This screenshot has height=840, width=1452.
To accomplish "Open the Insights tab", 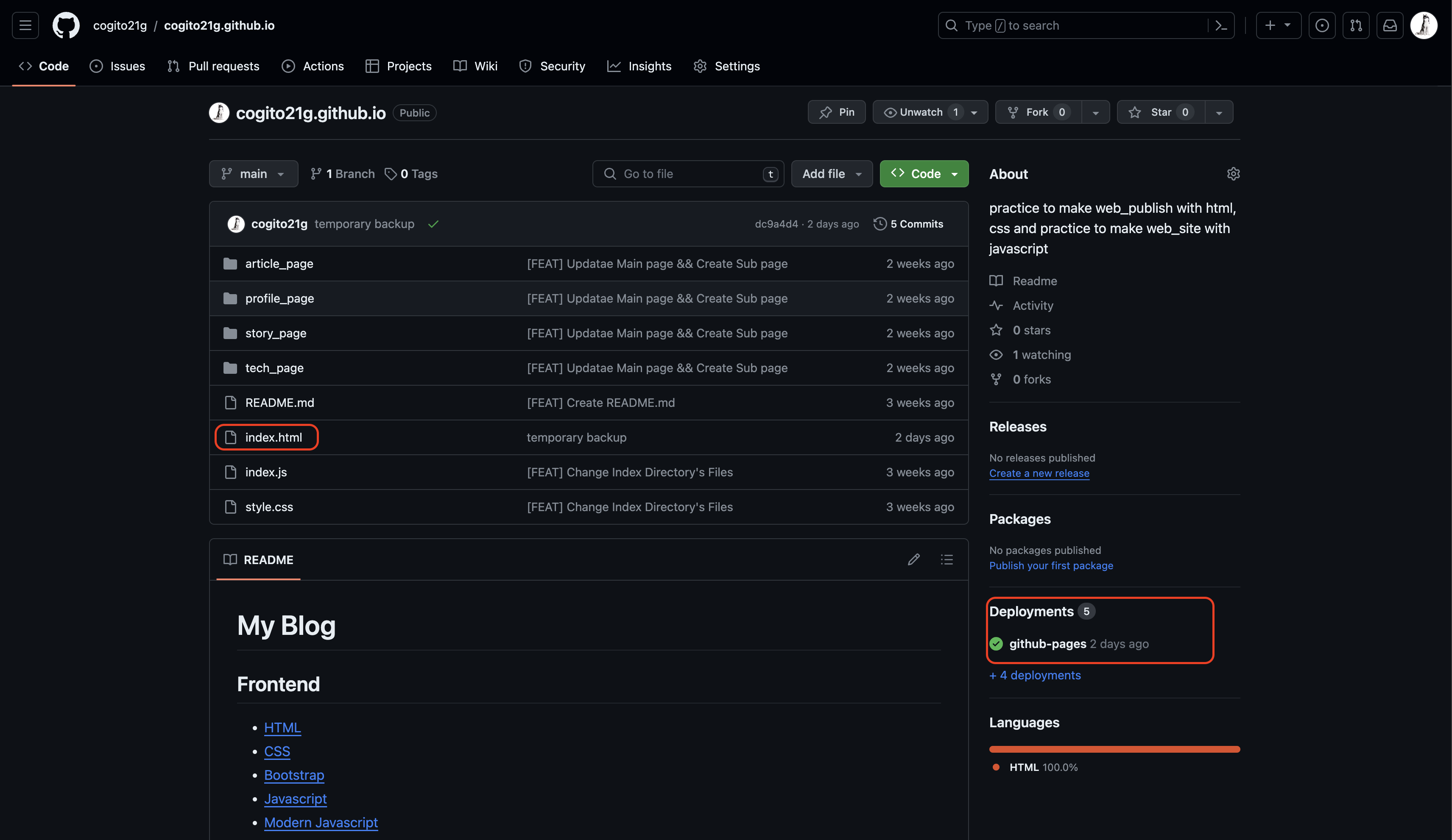I will click(x=639, y=66).
